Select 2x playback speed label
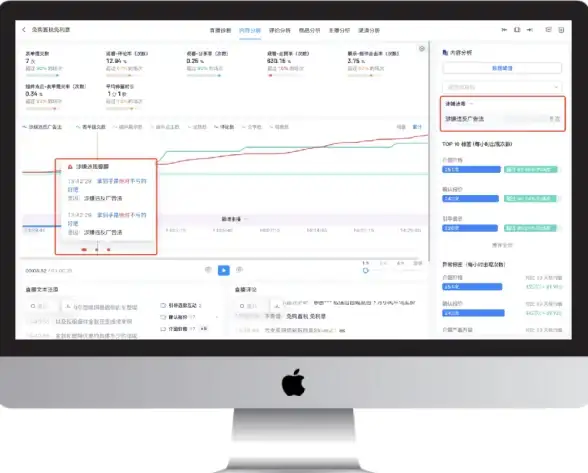 tap(383, 263)
